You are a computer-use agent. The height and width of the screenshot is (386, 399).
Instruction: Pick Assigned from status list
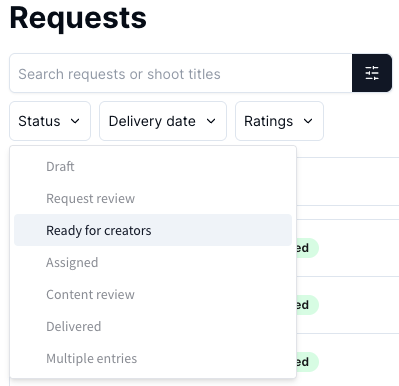153,262
